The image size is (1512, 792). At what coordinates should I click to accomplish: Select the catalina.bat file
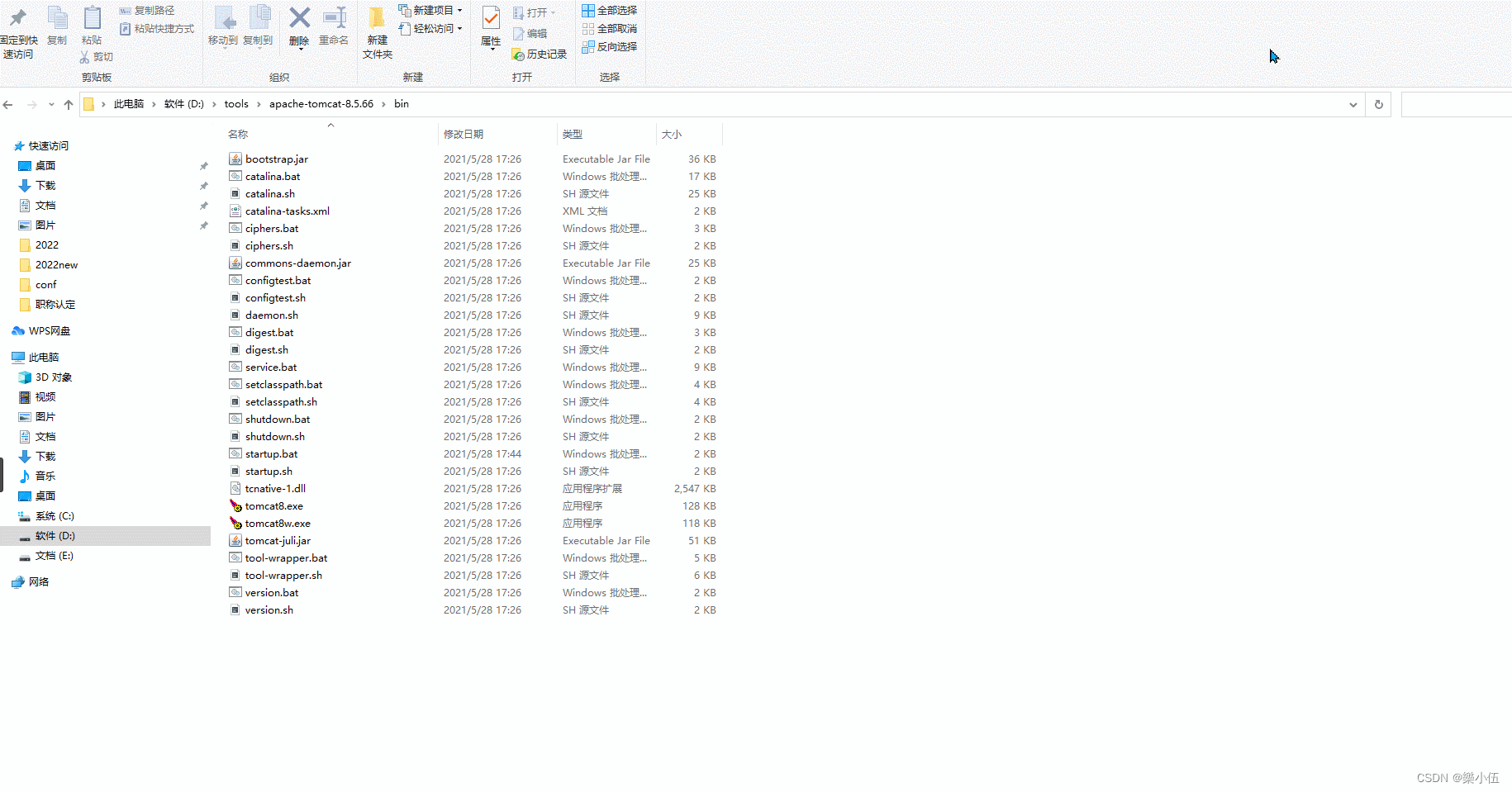(273, 177)
